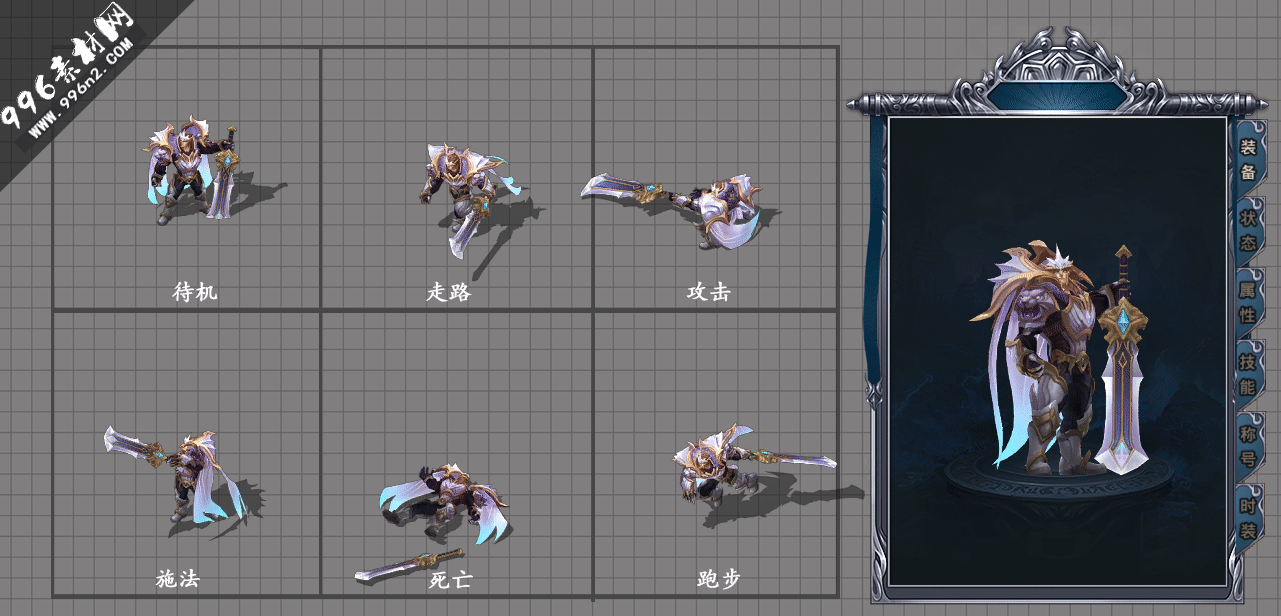
Task: Click the 待机 label text
Action: click(195, 292)
